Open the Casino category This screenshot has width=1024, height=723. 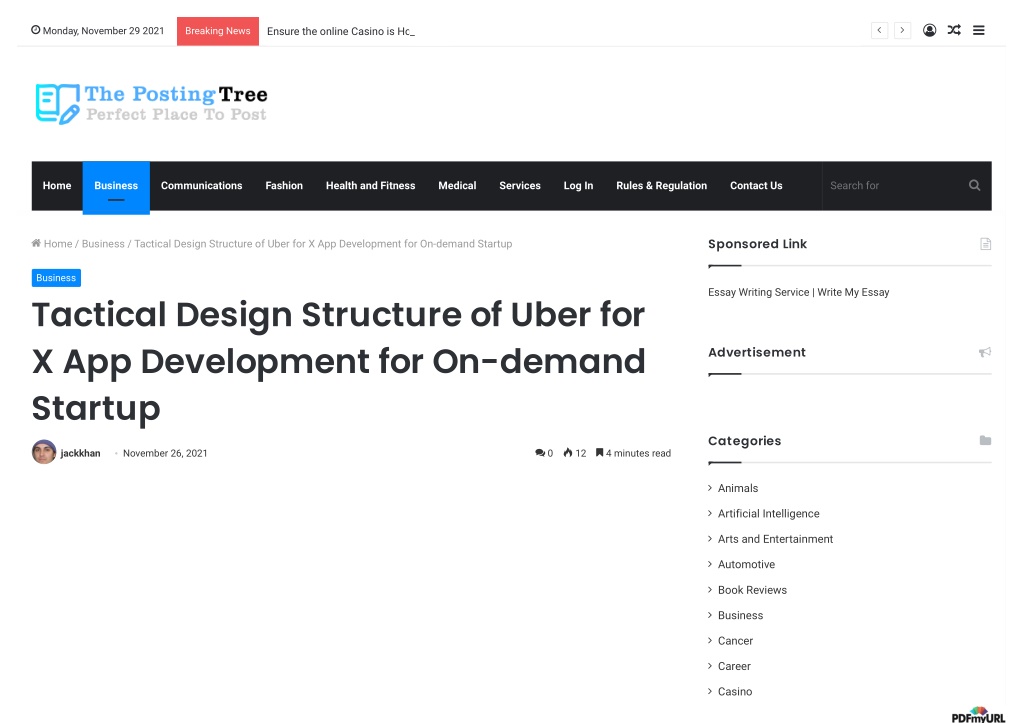point(735,692)
